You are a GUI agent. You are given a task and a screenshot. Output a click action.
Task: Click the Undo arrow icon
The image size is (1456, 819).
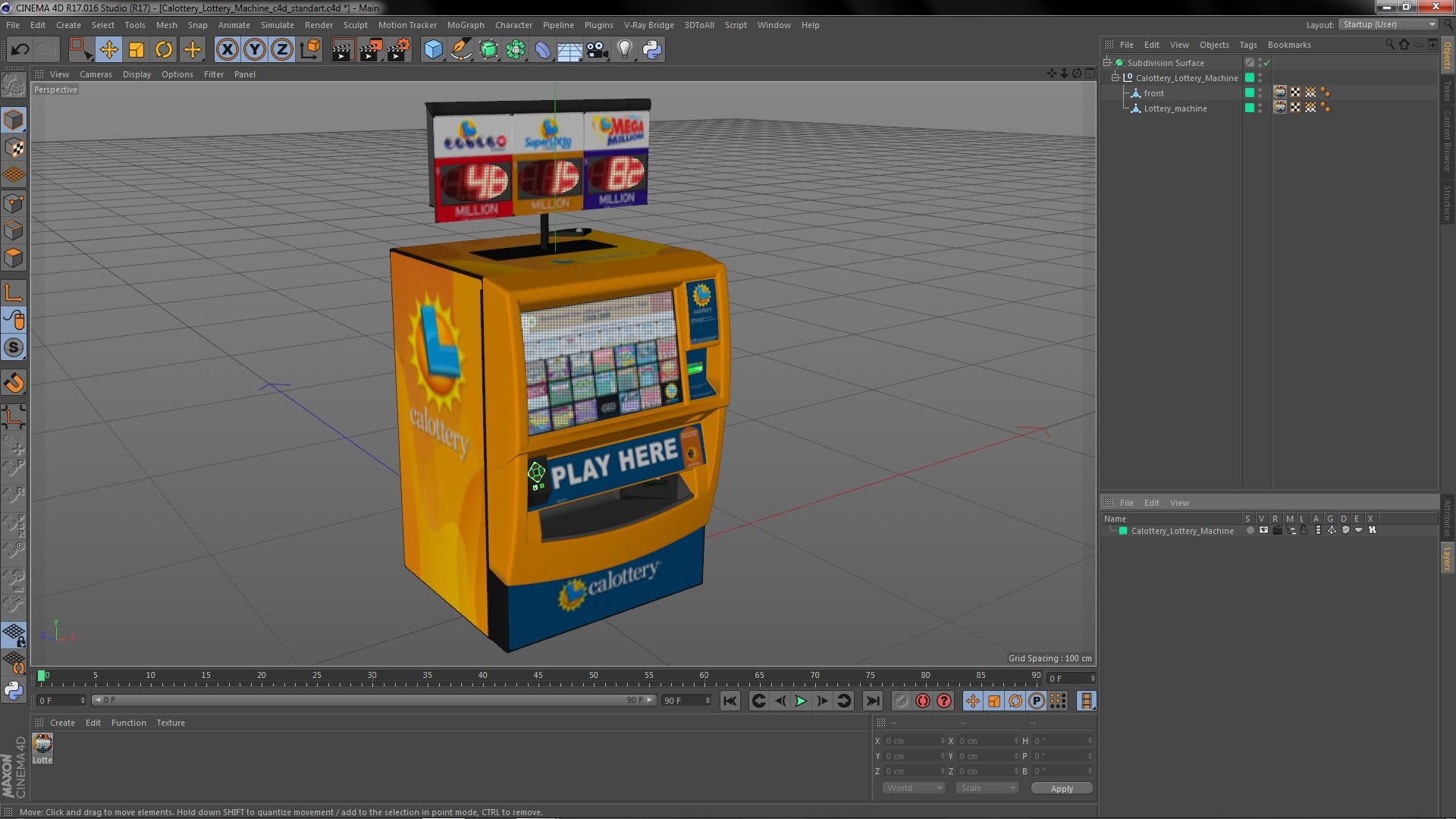pyautogui.click(x=20, y=50)
